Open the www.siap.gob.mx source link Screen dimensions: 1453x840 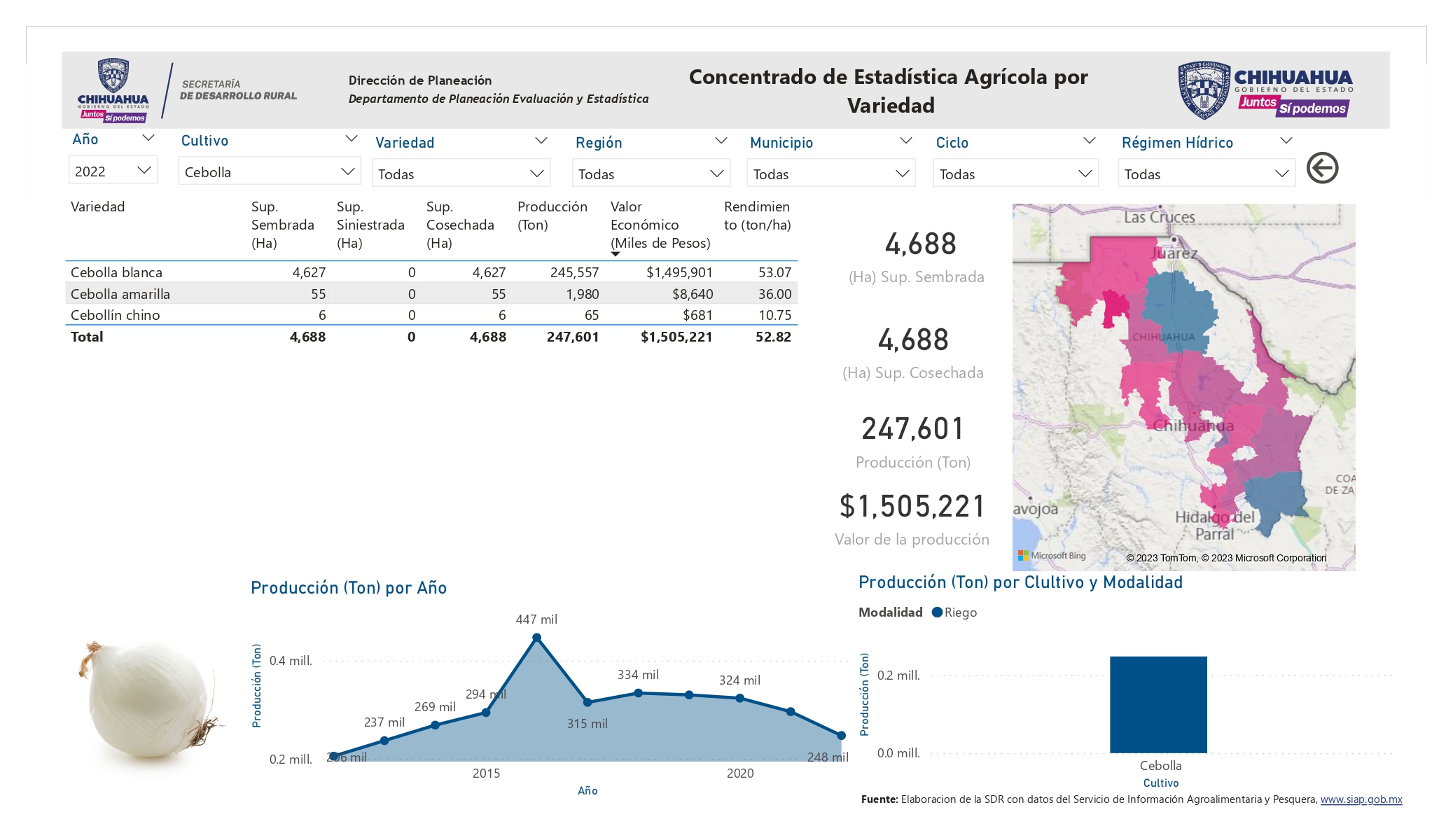[1361, 799]
